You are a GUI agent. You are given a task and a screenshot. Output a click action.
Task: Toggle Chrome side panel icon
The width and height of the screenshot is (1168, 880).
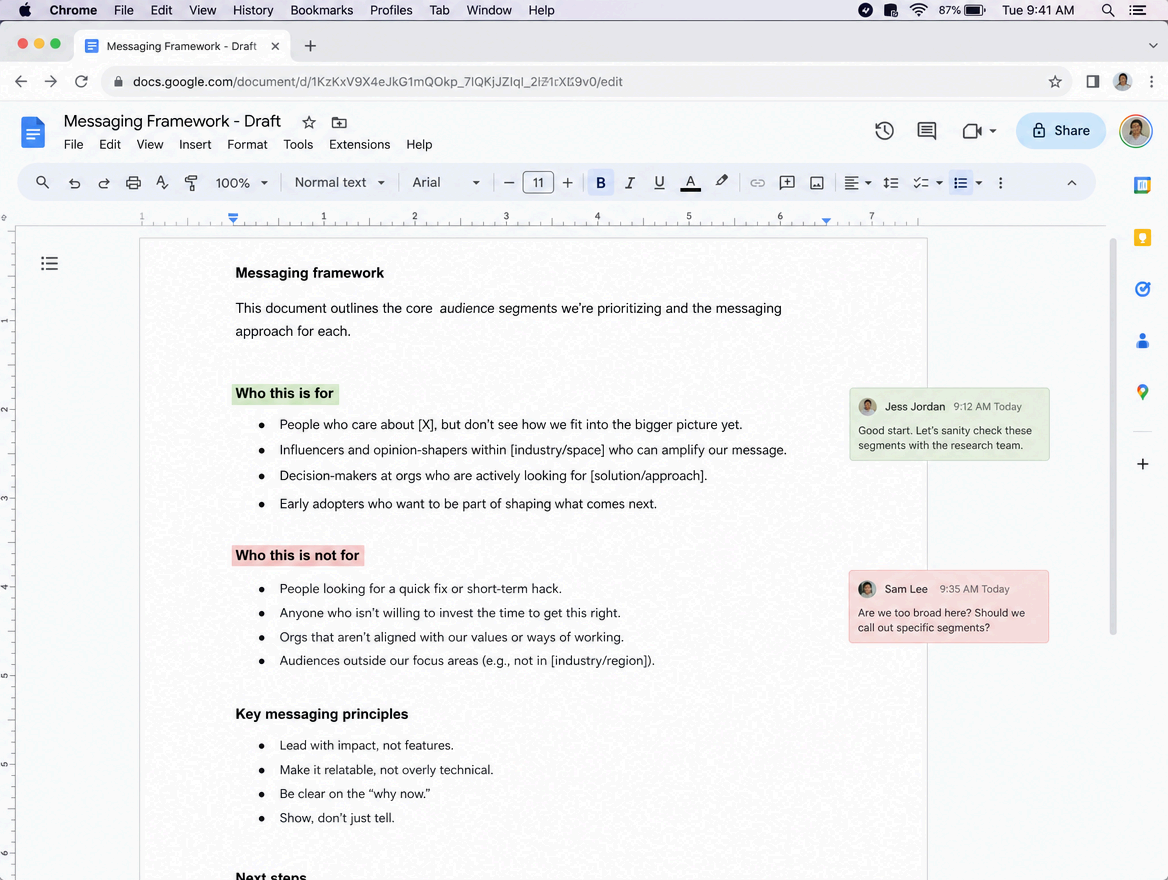[x=1093, y=82]
